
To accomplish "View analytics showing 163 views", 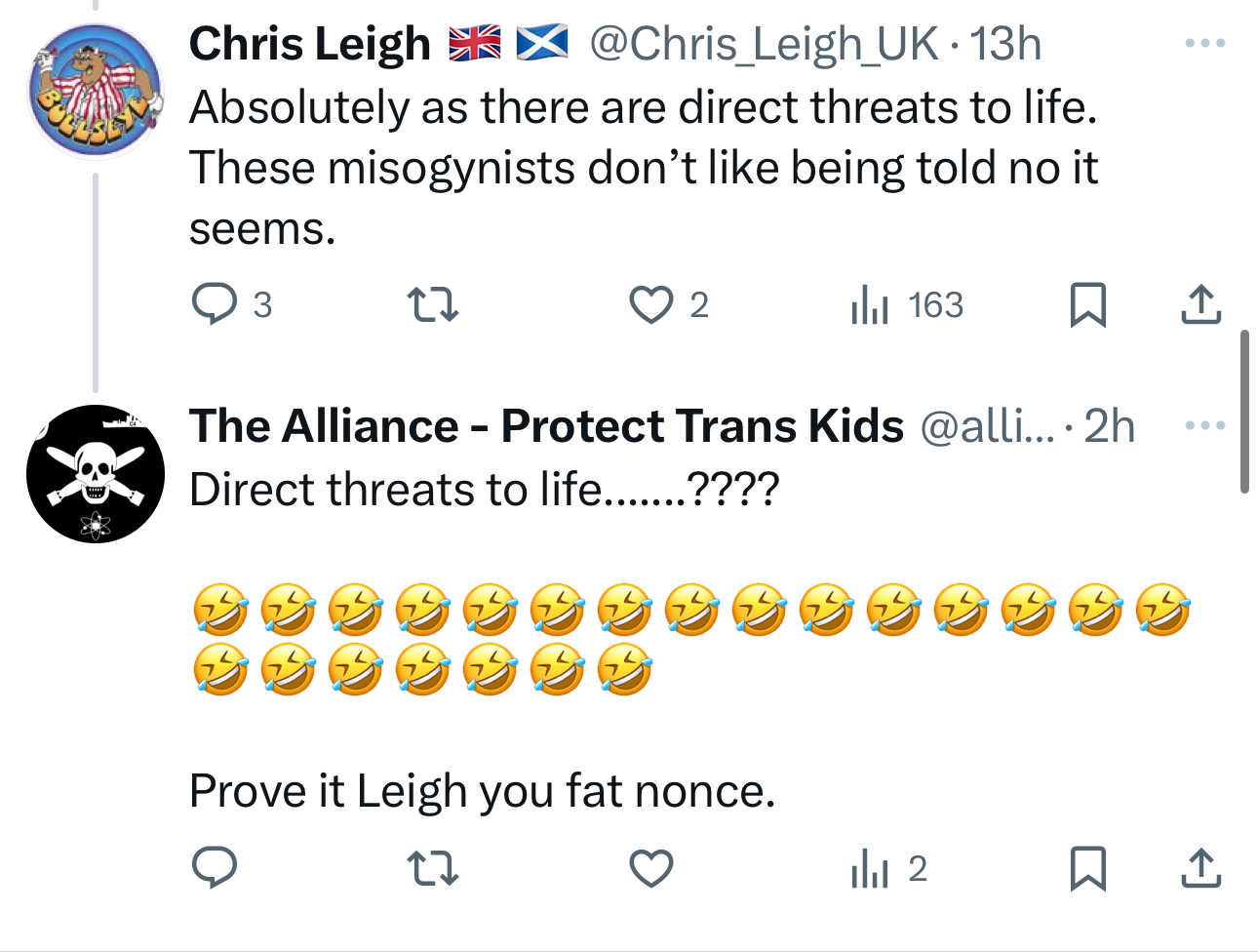I will [907, 304].
